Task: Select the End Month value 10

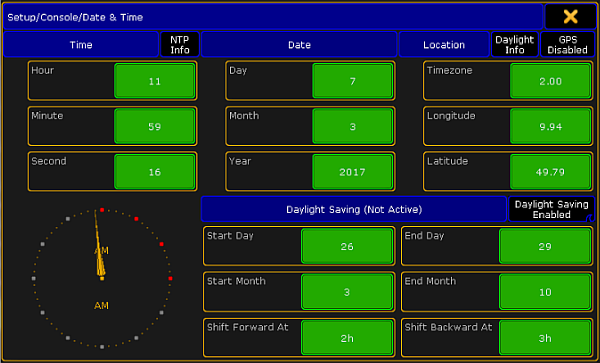Action: tap(545, 292)
